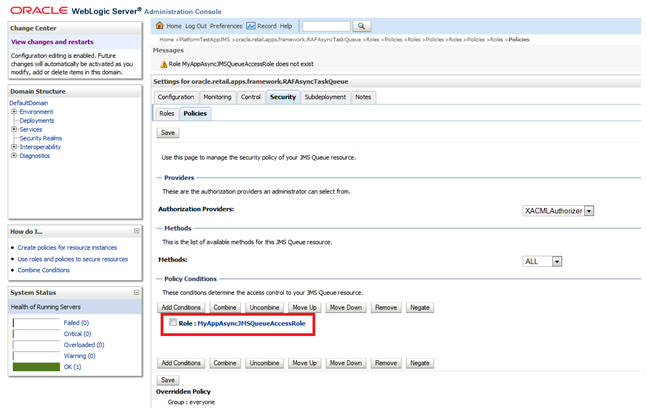
Task: Click the Failed (0) server status link
Action: 76,323
